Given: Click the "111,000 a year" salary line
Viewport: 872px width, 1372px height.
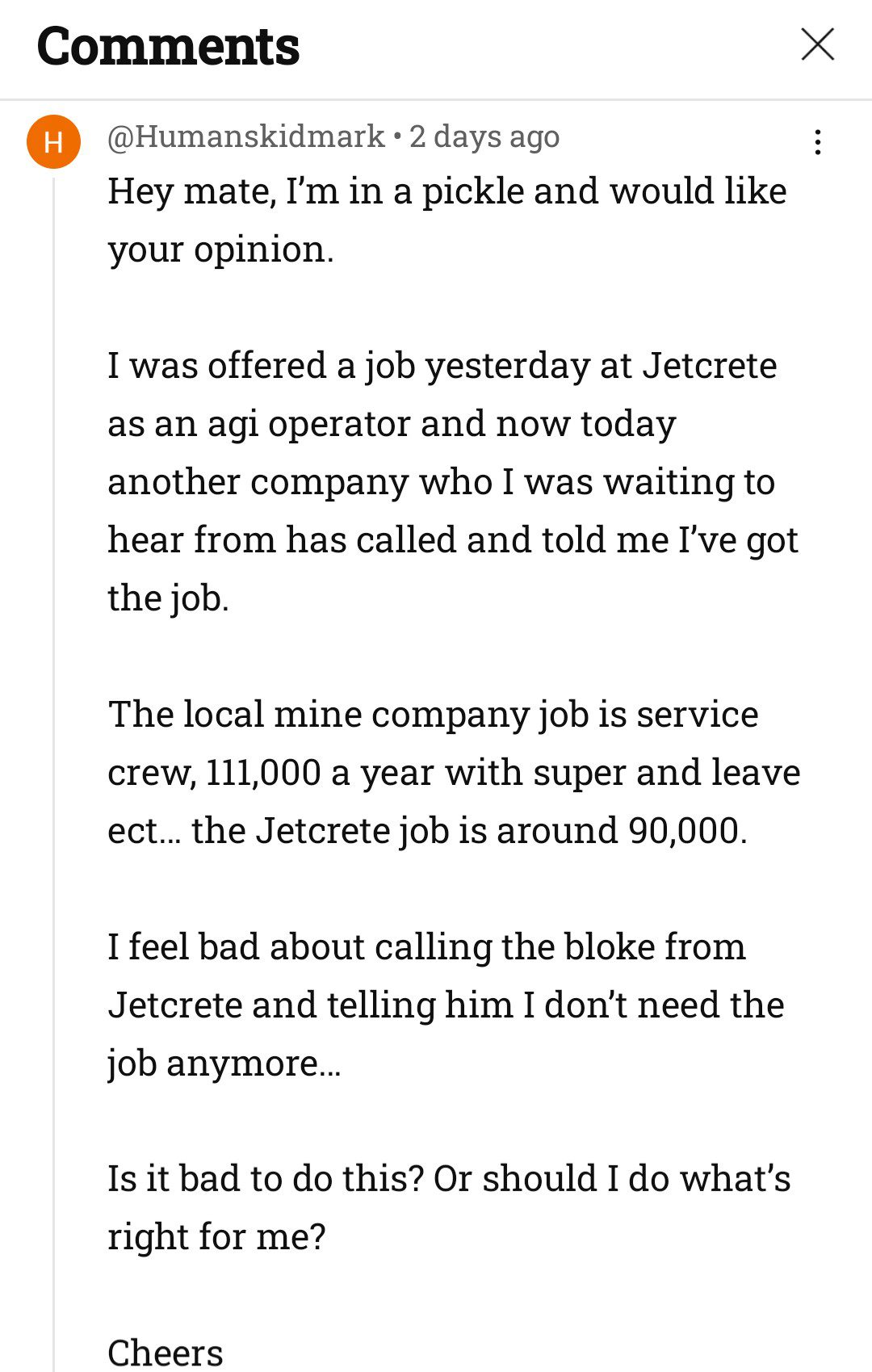Looking at the screenshot, I should (x=453, y=773).
